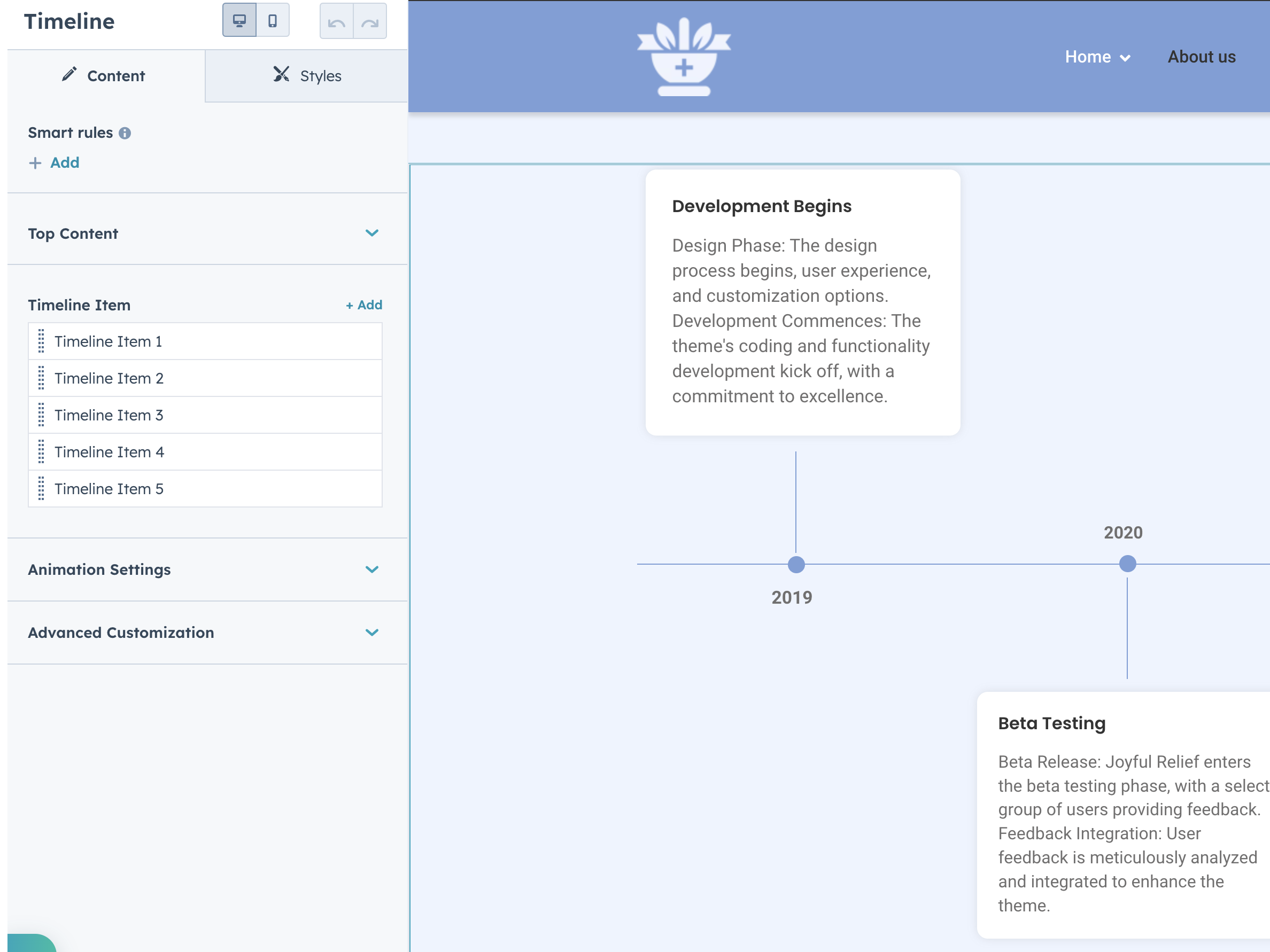Click Smart rules info icon
1270x952 pixels.
pyautogui.click(x=125, y=133)
